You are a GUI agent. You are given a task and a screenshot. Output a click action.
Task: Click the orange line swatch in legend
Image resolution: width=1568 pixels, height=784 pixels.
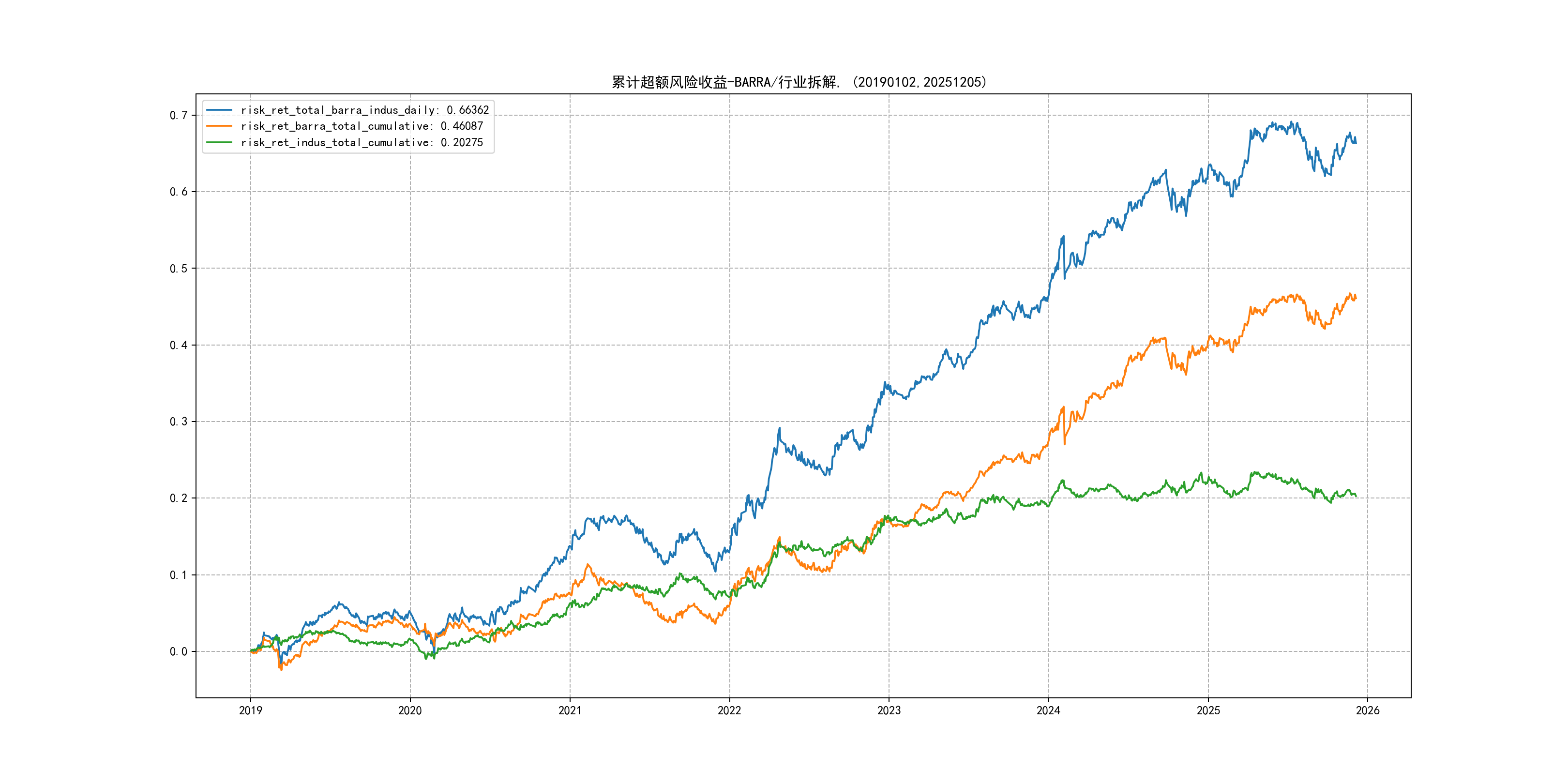[219, 126]
